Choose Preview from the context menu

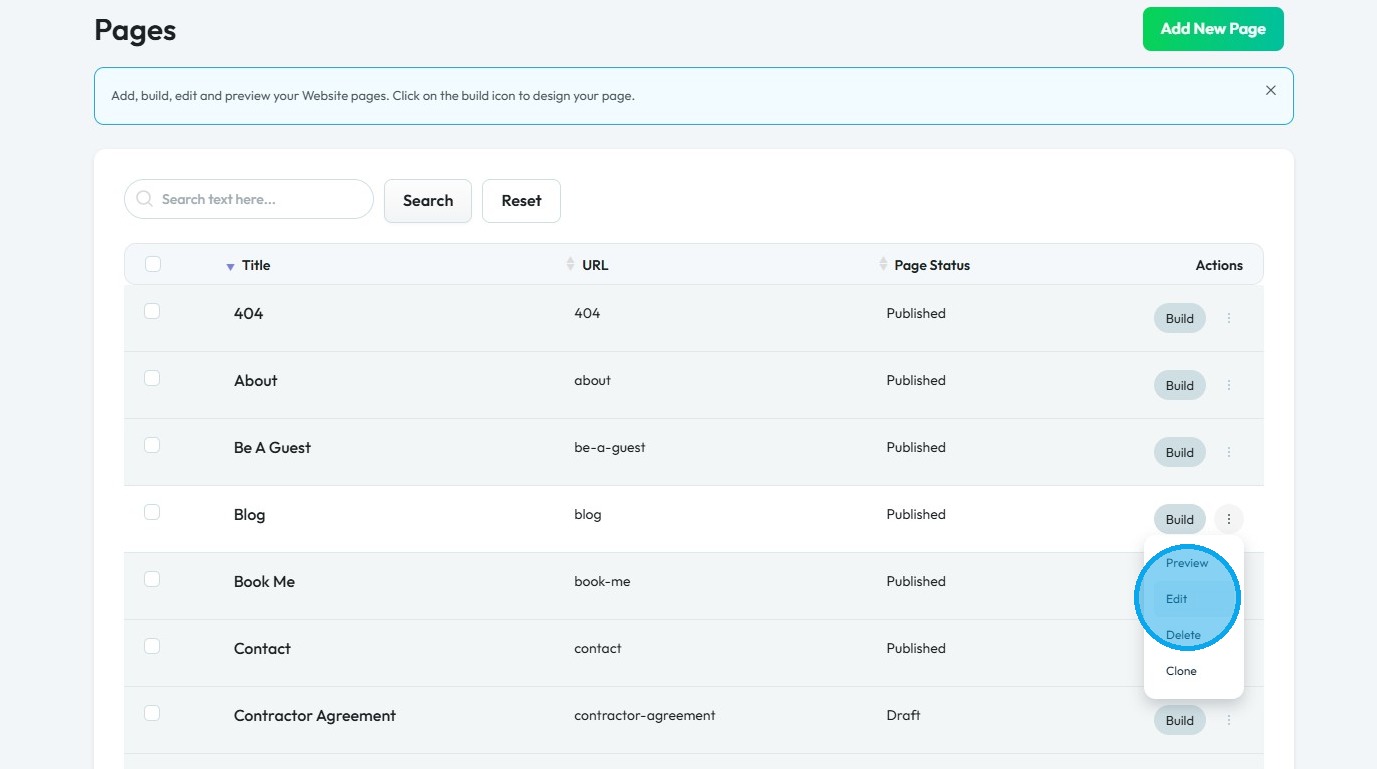point(1187,563)
